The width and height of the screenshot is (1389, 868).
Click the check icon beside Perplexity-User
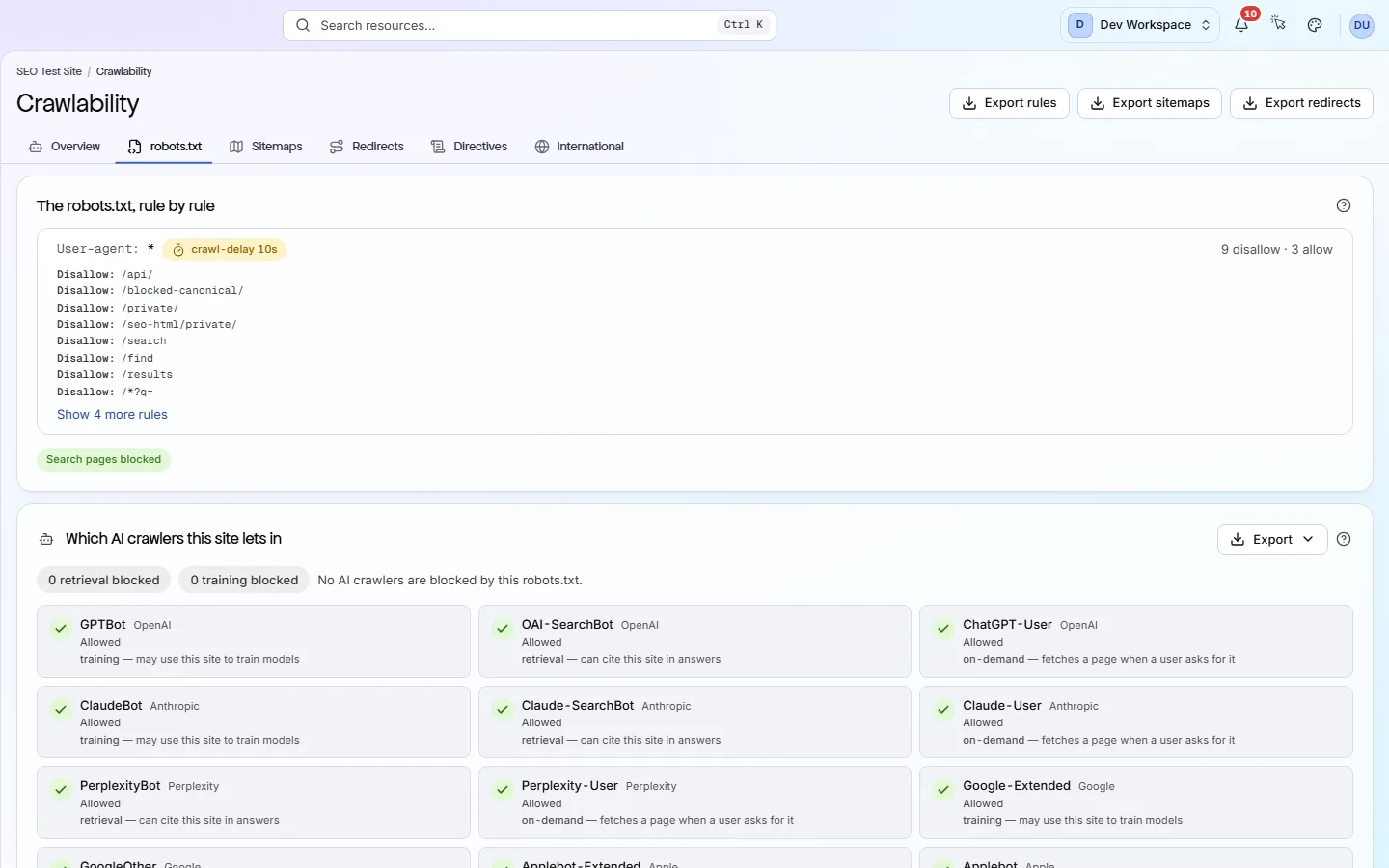(503, 790)
